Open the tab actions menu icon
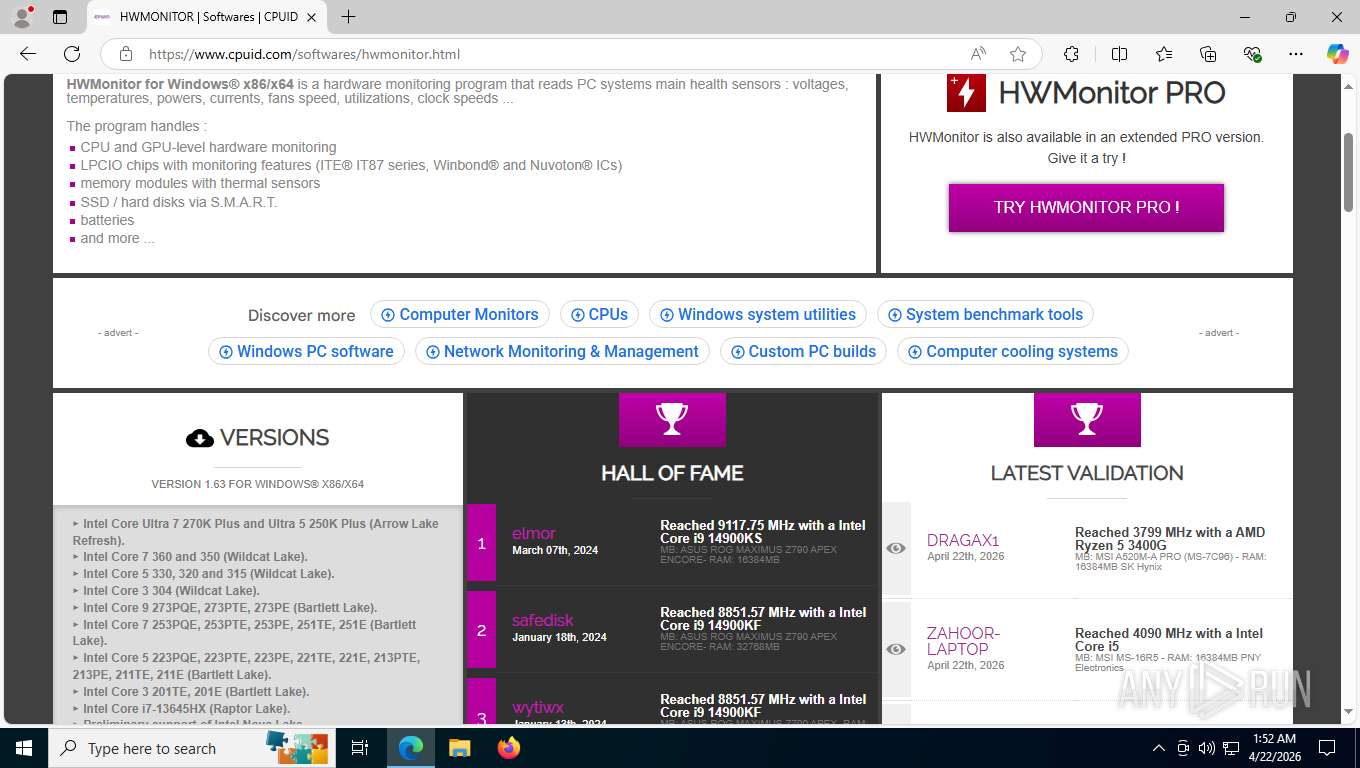The height and width of the screenshot is (768, 1360). (x=60, y=17)
